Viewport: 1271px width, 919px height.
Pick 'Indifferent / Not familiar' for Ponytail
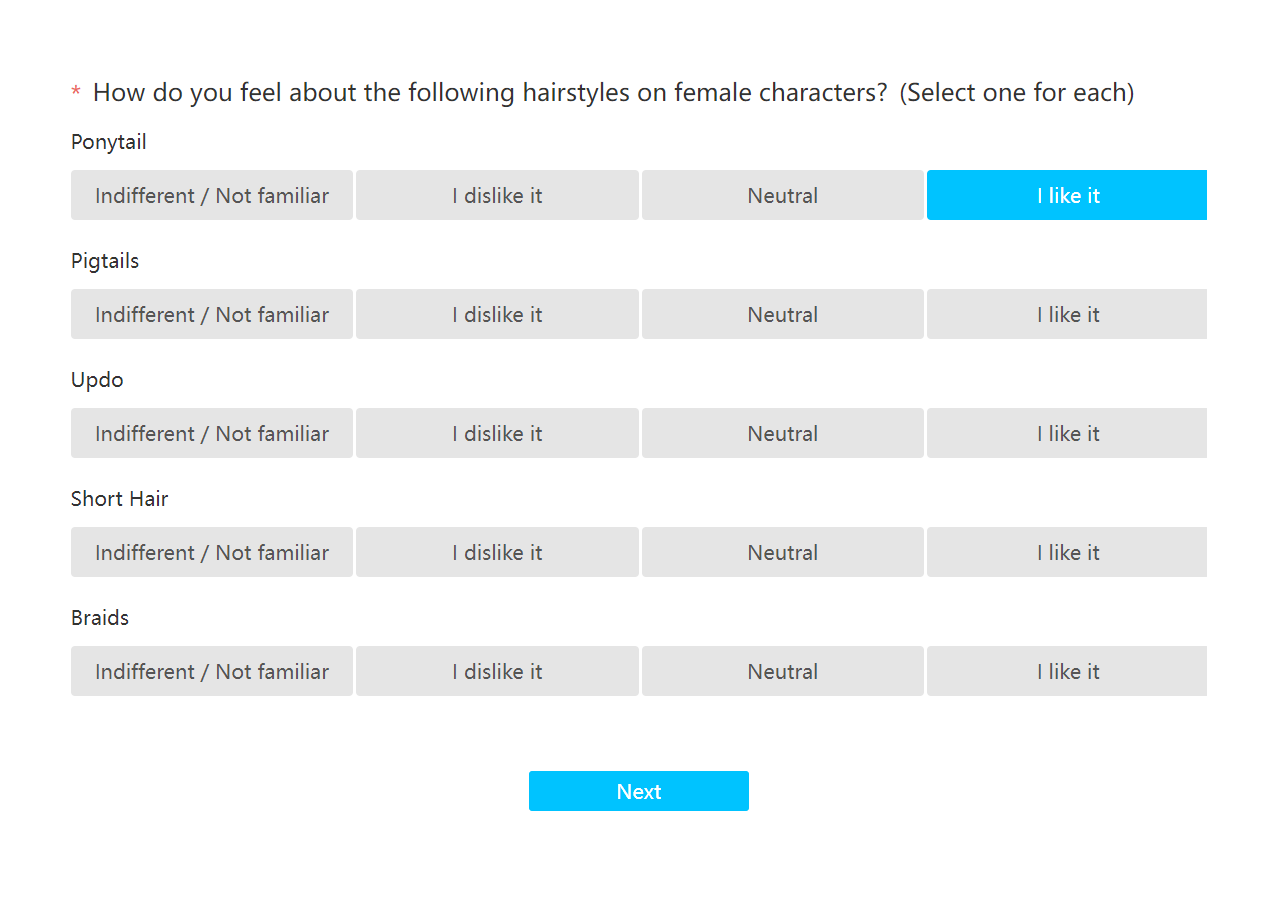tap(212, 195)
